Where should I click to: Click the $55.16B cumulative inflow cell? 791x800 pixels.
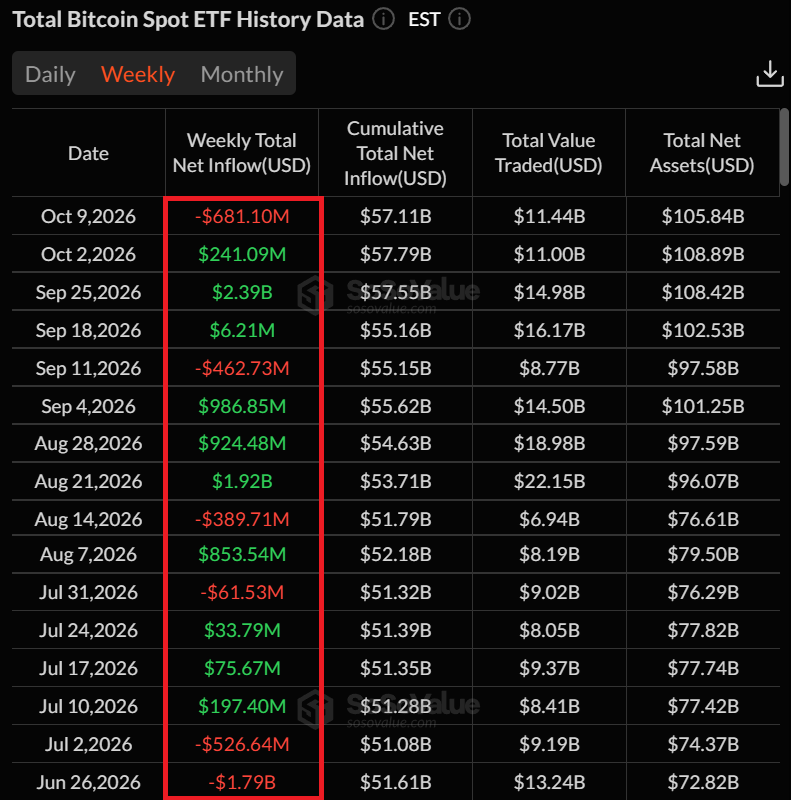[x=396, y=330]
